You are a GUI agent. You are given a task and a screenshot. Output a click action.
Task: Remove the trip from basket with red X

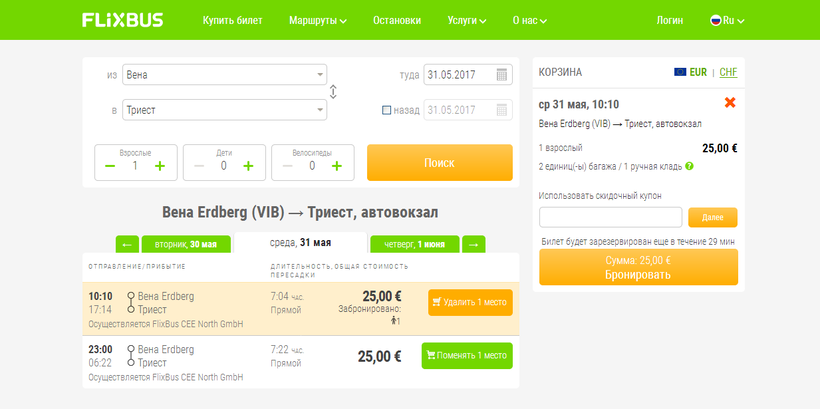(x=730, y=103)
